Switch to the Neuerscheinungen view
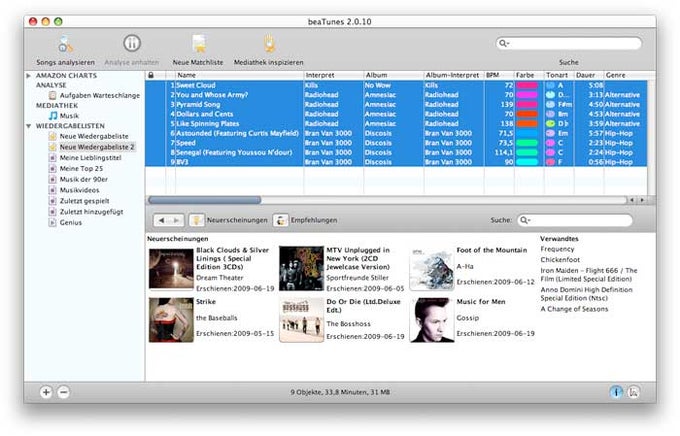Image resolution: width=680 pixels, height=436 pixels. [229, 220]
